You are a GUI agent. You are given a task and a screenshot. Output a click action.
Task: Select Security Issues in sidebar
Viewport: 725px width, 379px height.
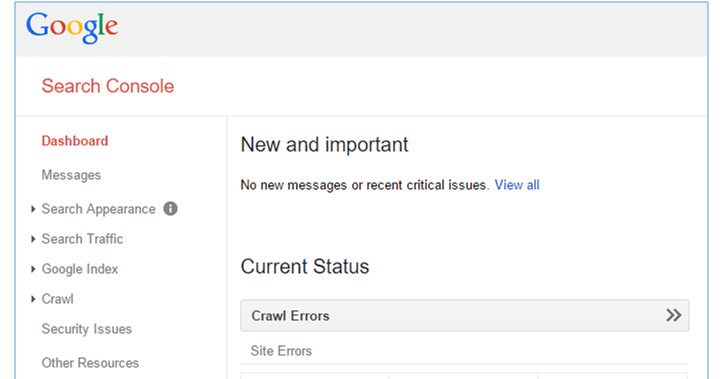[x=87, y=329]
